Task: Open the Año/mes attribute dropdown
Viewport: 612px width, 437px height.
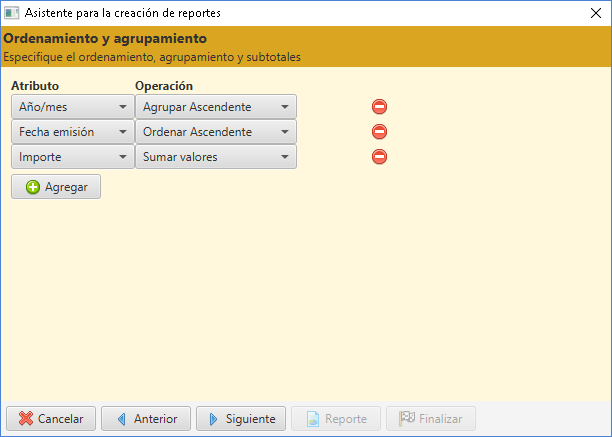Action: [x=73, y=107]
